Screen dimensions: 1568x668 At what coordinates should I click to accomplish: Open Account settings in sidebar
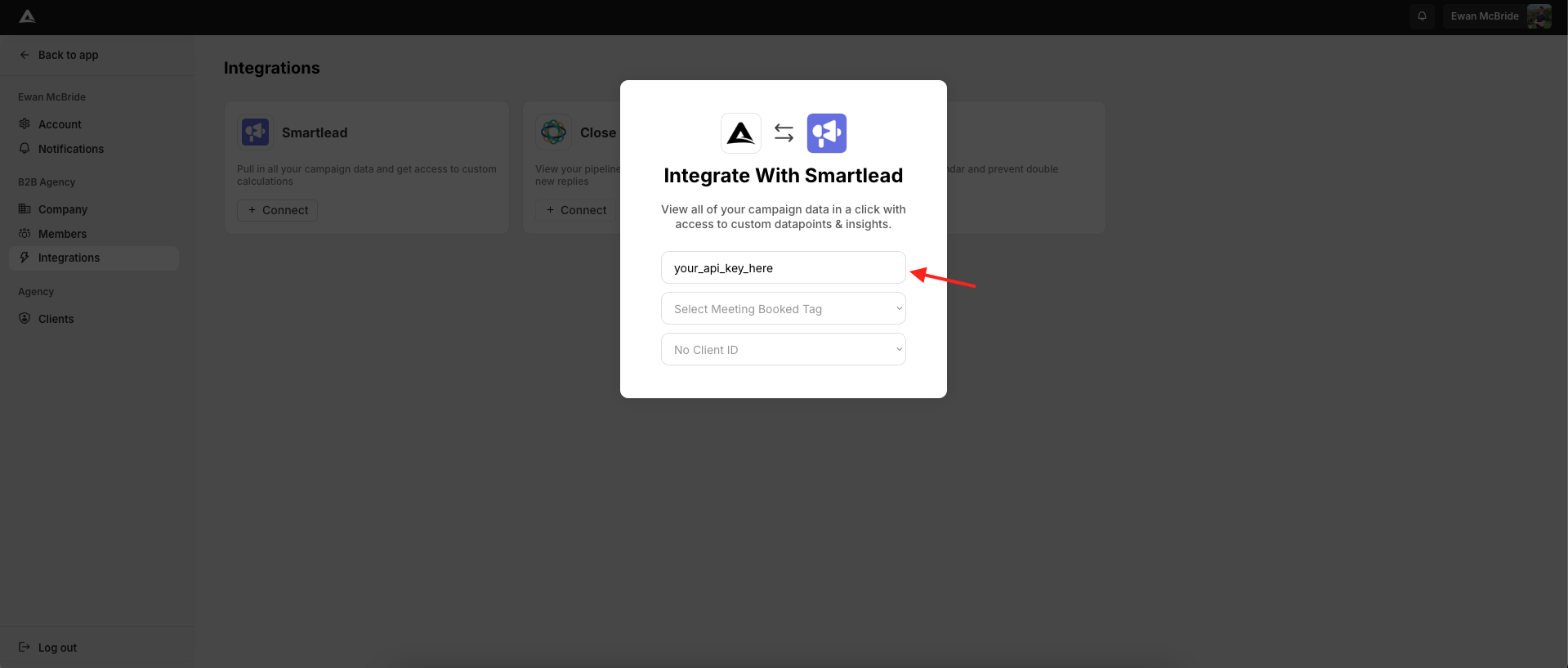click(60, 124)
